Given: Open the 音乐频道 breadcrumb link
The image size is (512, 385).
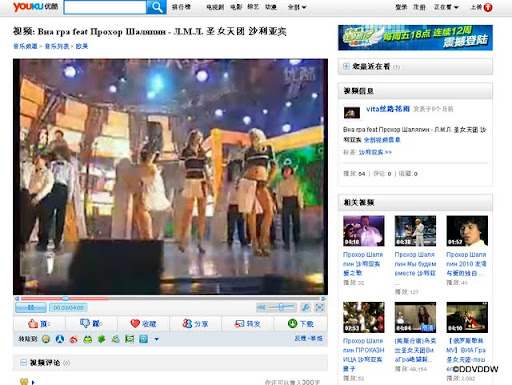Looking at the screenshot, I should click(25, 46).
